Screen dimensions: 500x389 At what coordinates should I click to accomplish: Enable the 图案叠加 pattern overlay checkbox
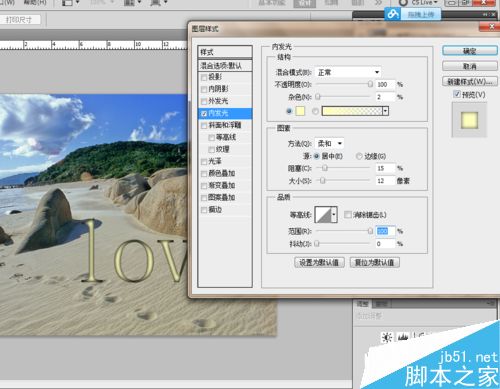[x=204, y=198]
